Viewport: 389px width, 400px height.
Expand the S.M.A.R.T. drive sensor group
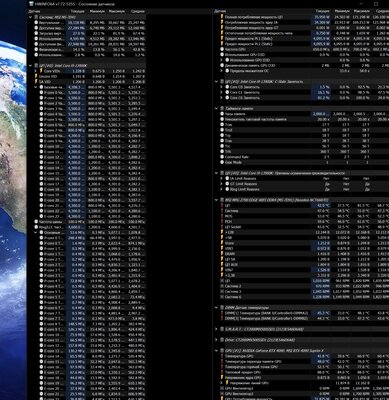point(217,329)
